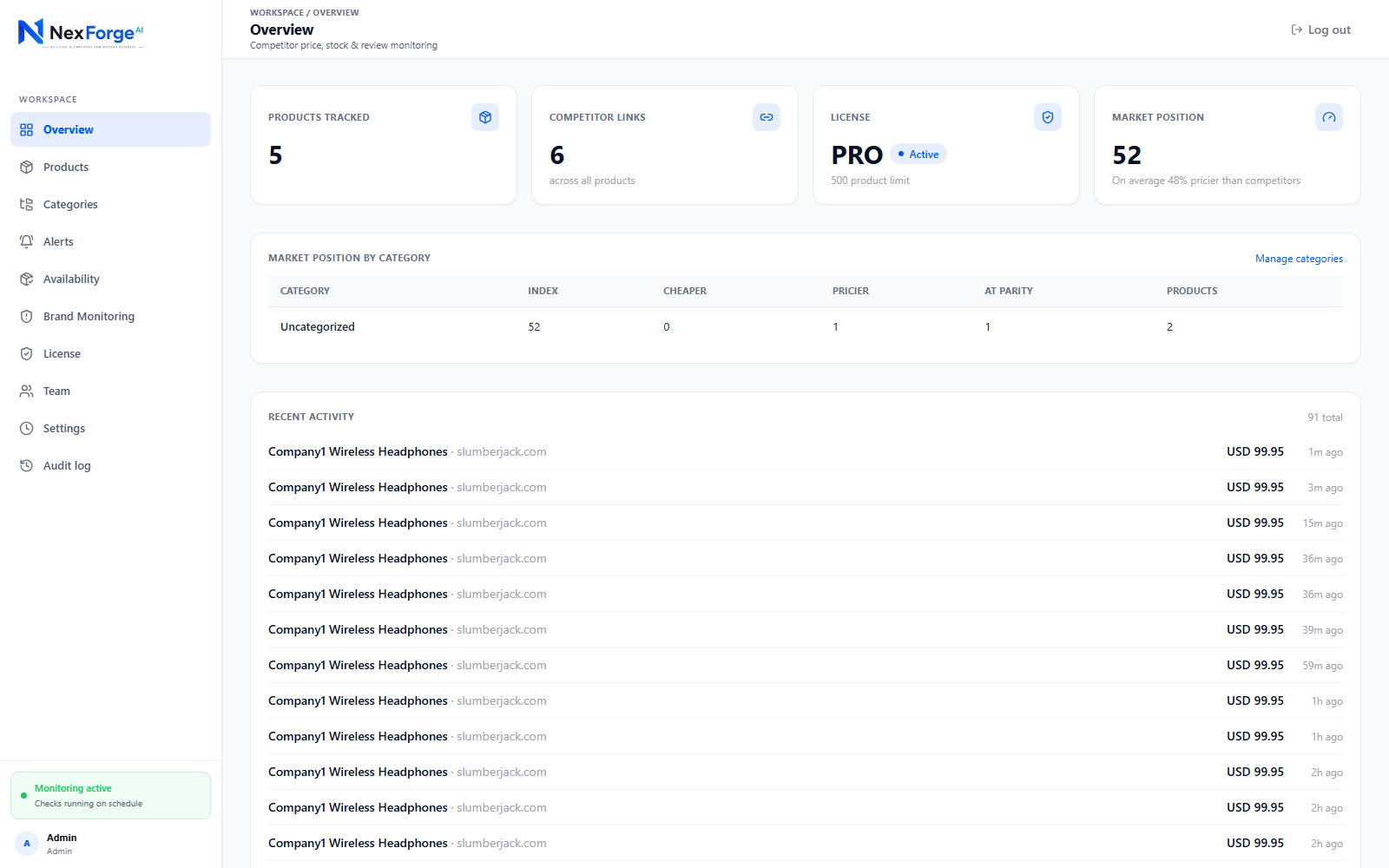Open Settings from sidebar
The height and width of the screenshot is (868, 1389).
click(x=110, y=428)
